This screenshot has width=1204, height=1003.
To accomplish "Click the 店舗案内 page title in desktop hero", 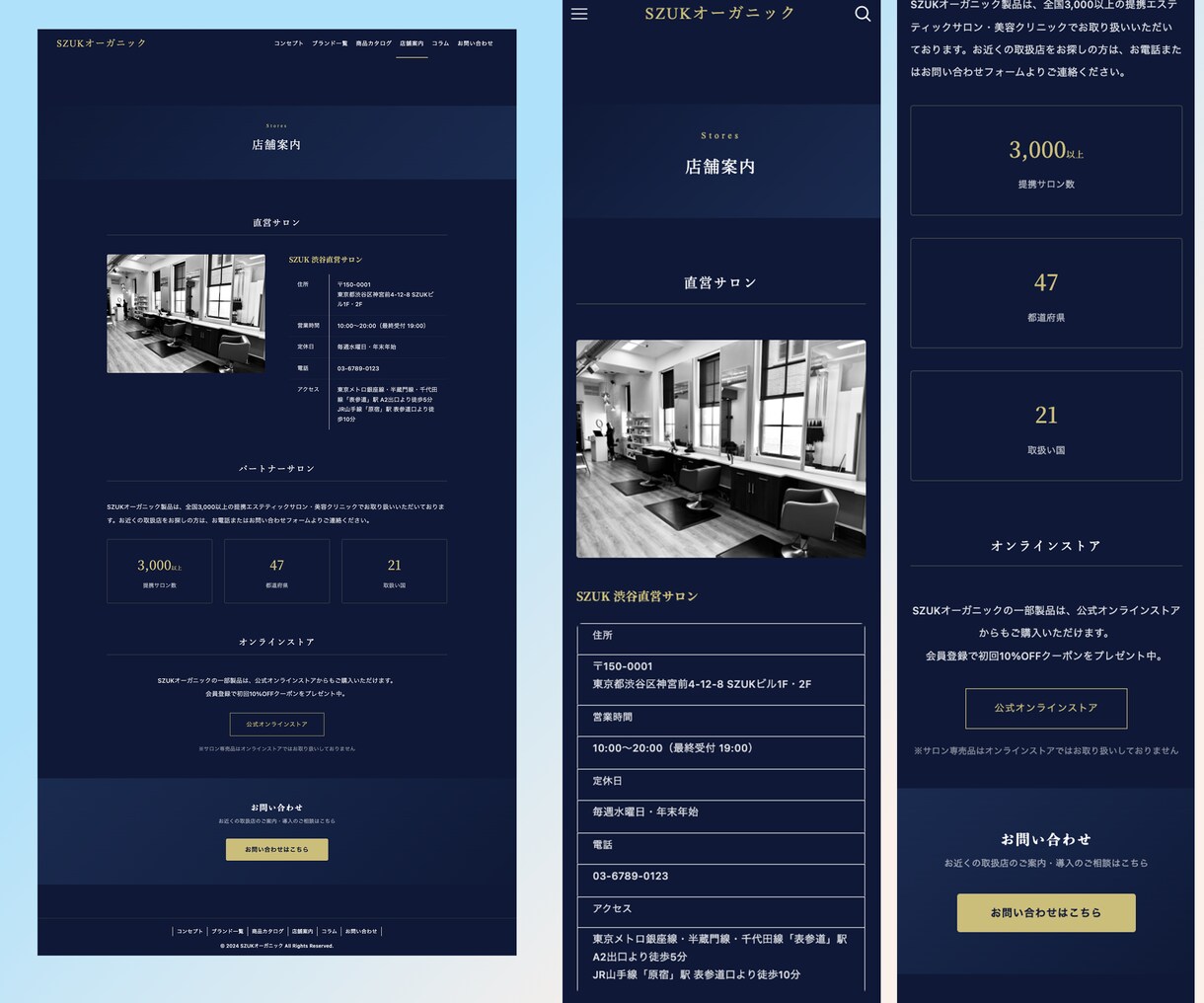I will coord(276,145).
